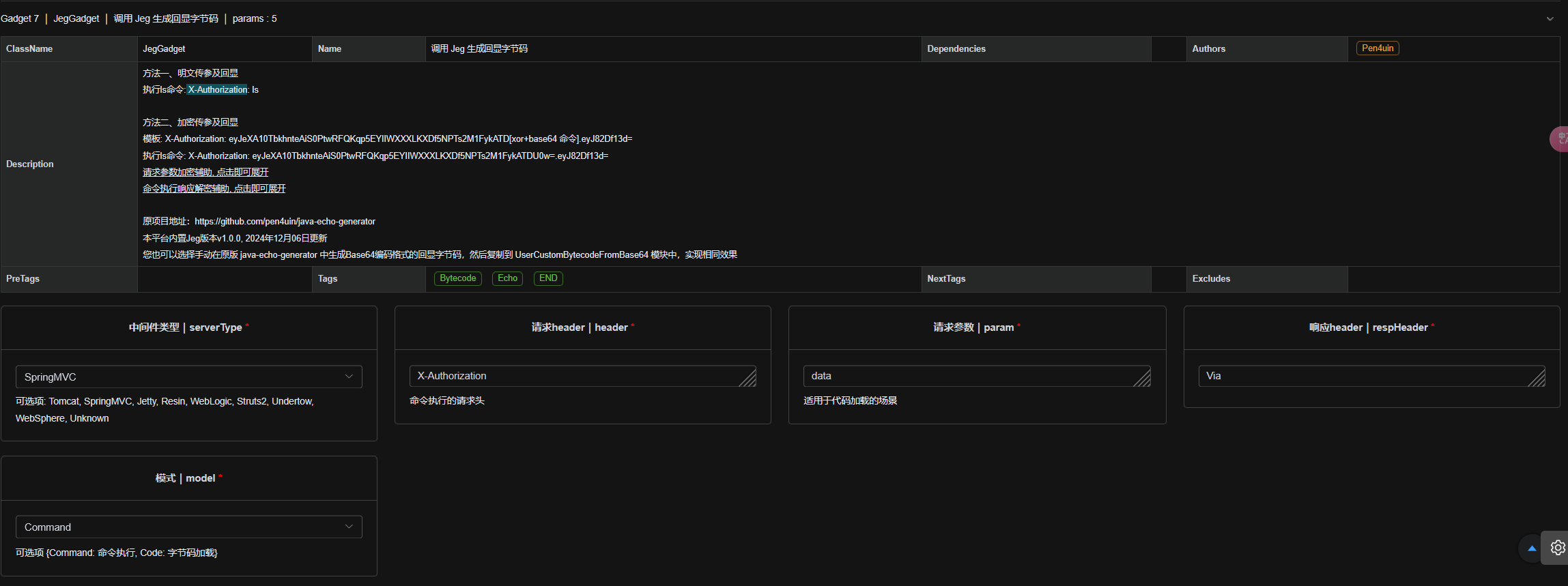Screen dimensions: 1568x586
Task: Click the serverType options hint listing Tomcat
Action: click(x=165, y=409)
